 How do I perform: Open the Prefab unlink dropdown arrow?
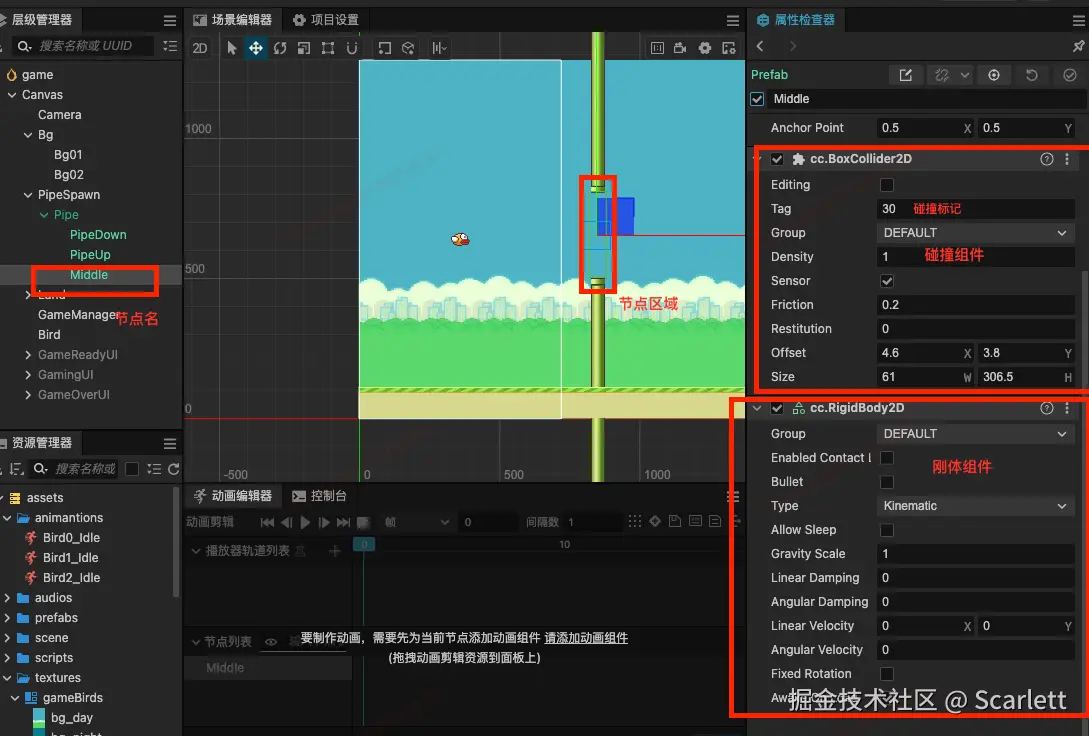(x=965, y=75)
